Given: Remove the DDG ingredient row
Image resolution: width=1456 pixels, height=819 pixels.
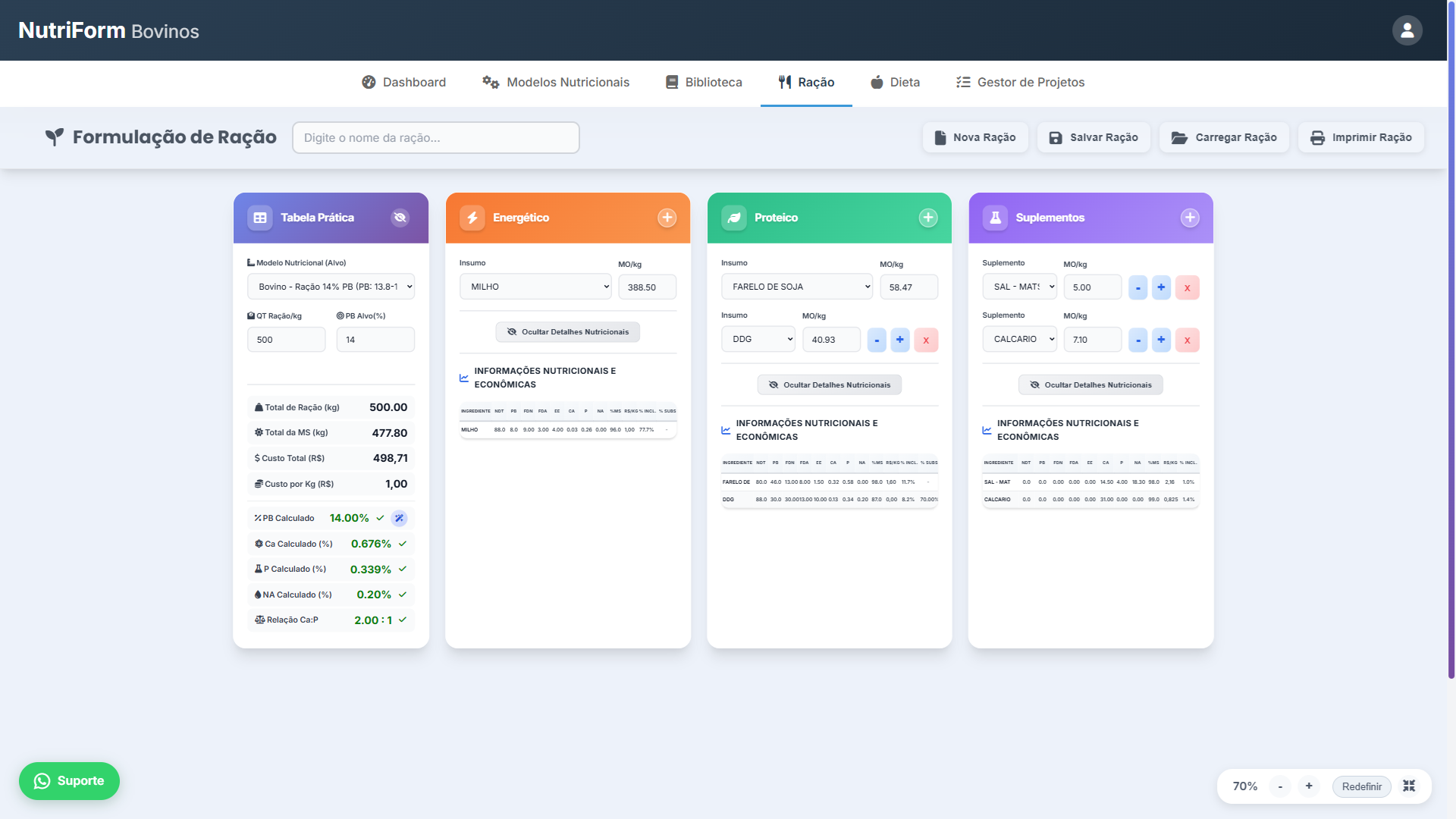Looking at the screenshot, I should [x=926, y=340].
